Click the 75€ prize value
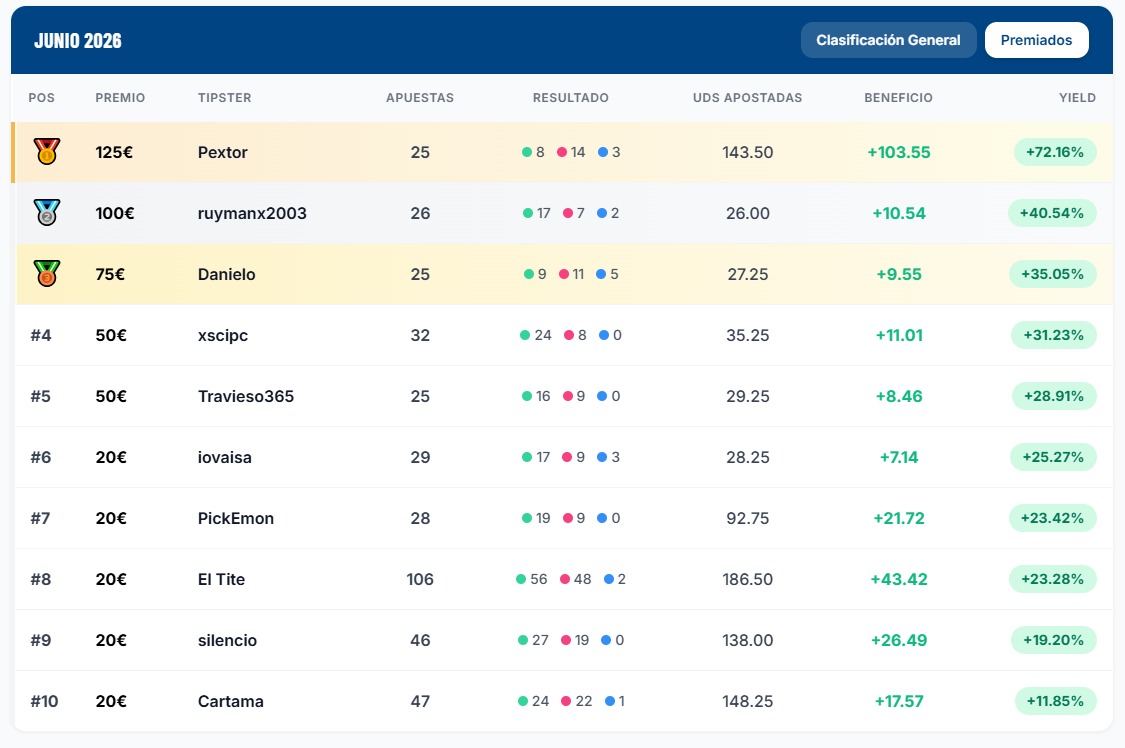 [x=110, y=274]
